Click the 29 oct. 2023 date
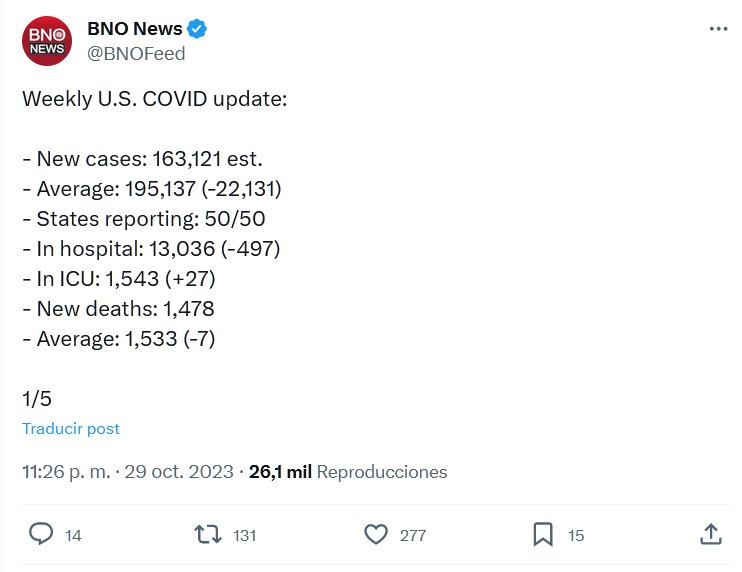Image resolution: width=742 pixels, height=572 pixels. point(179,472)
